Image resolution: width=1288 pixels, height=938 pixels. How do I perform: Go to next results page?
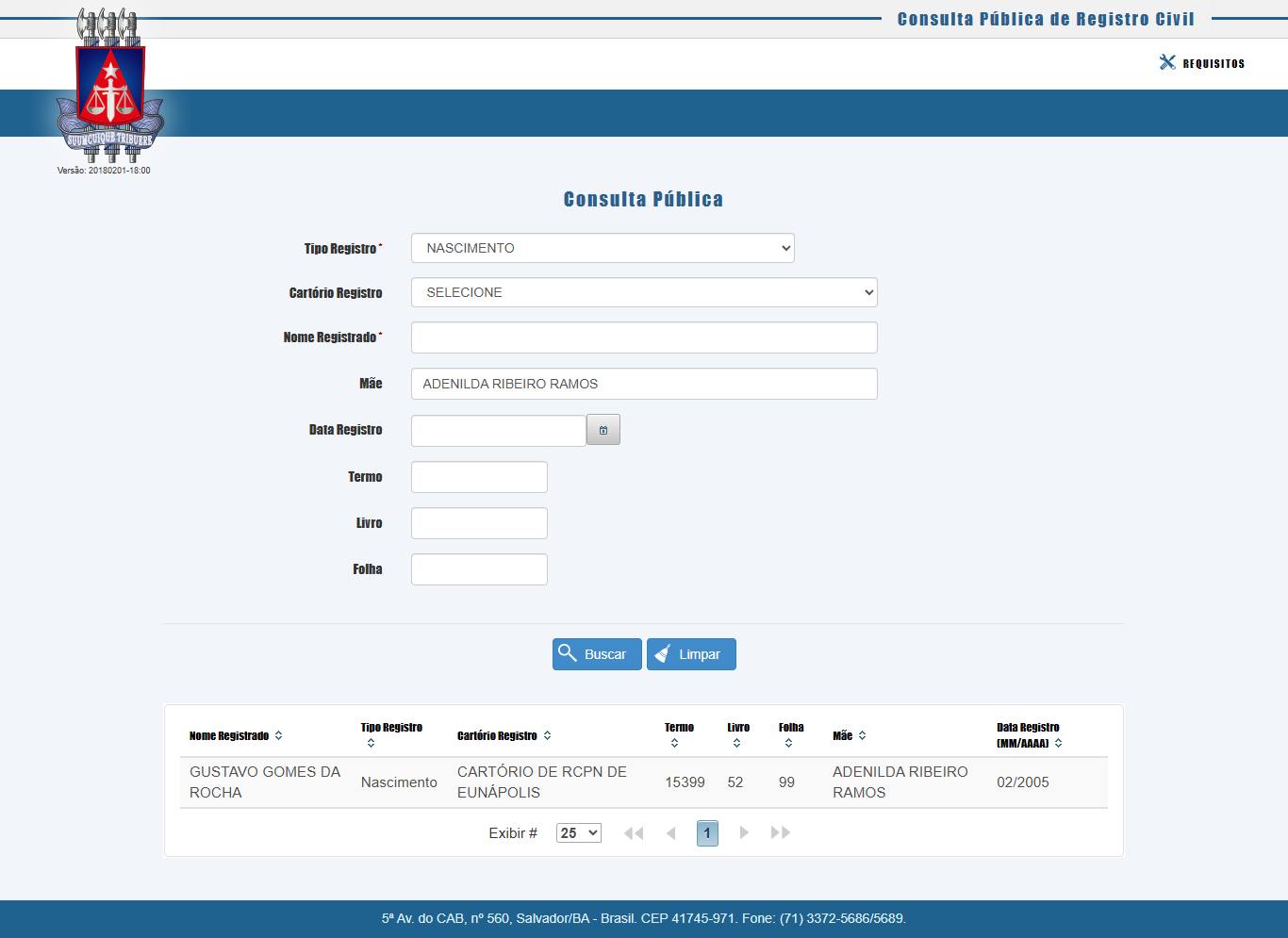[744, 833]
